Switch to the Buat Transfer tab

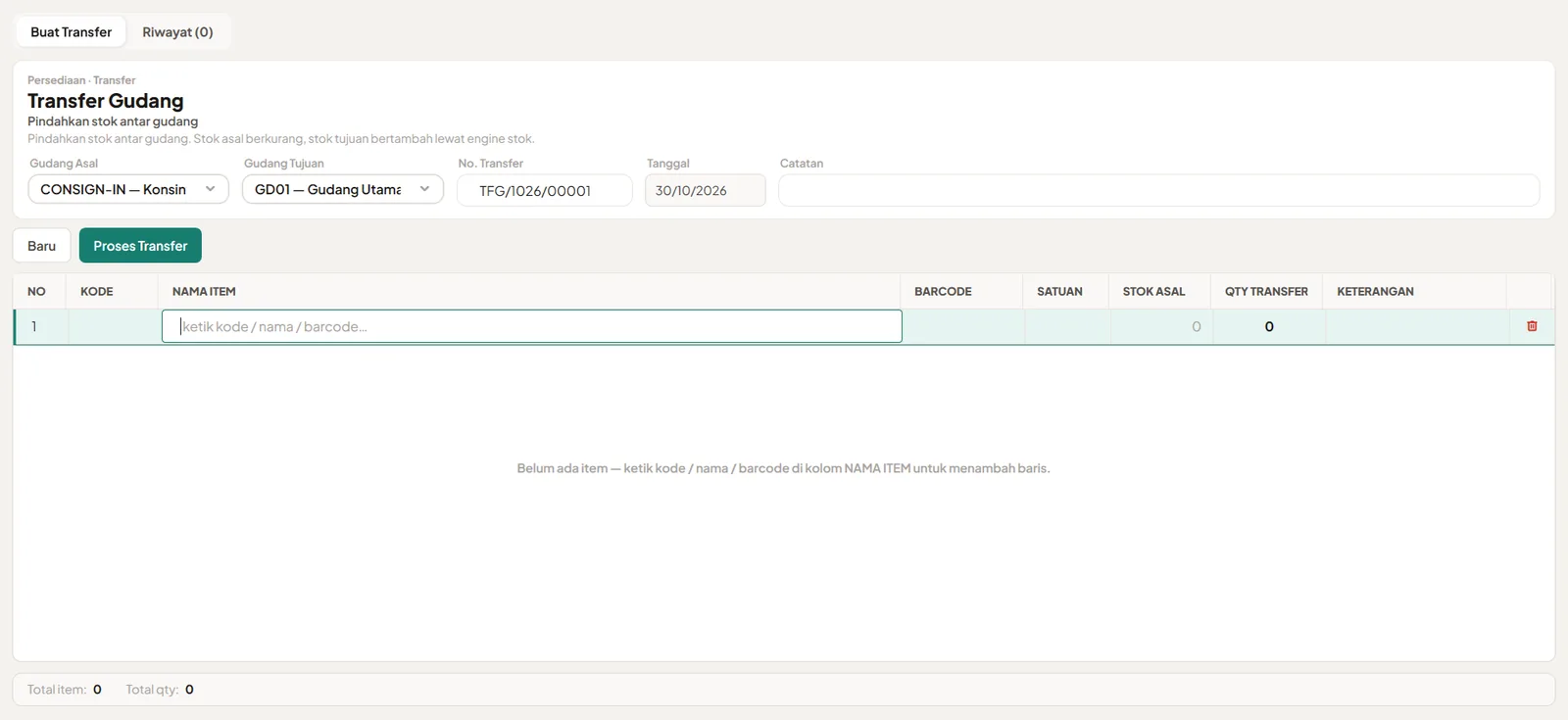pyautogui.click(x=72, y=31)
